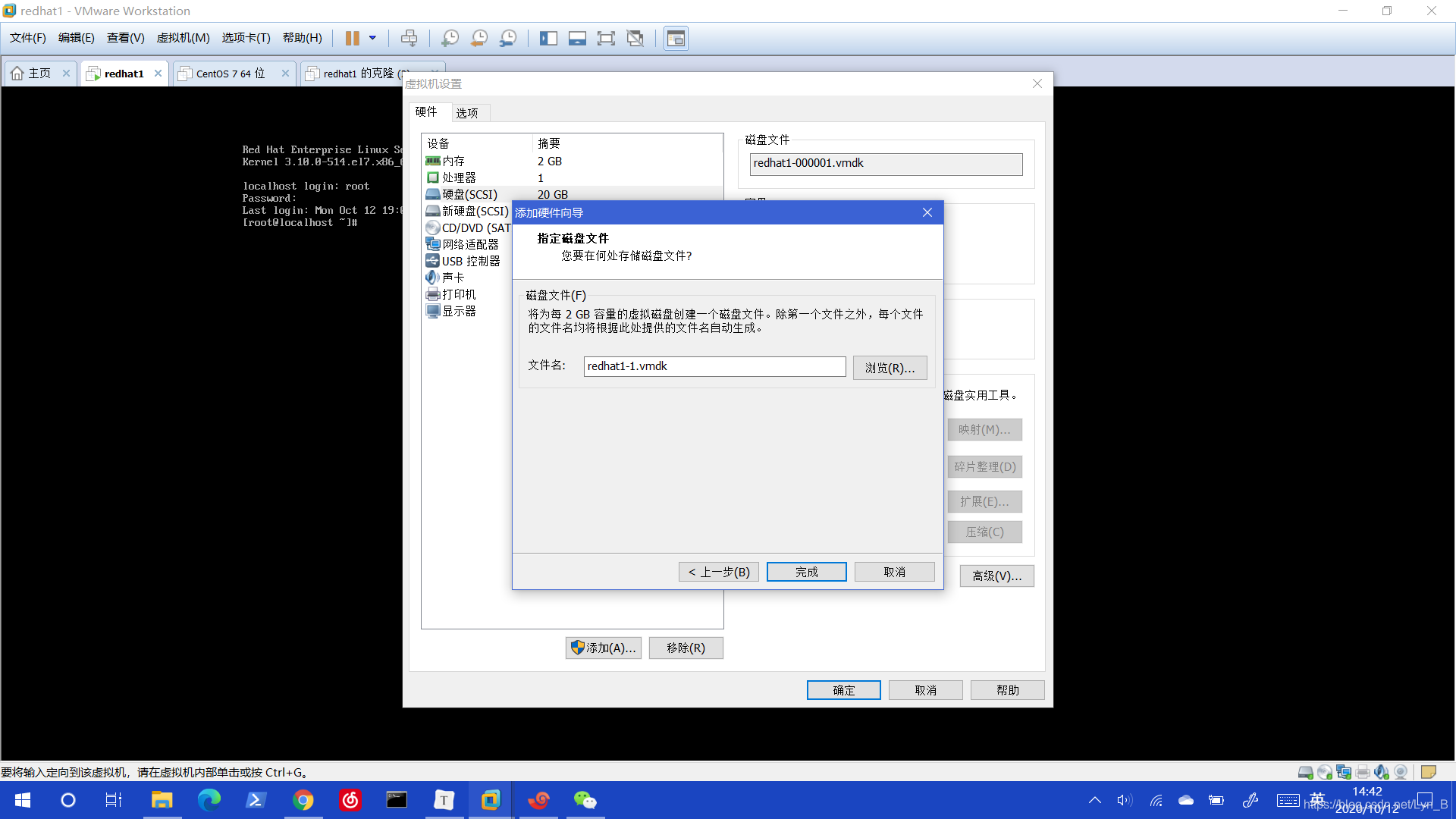Close the 虚拟机设置 dialog
This screenshot has height=819, width=1456.
point(1037,83)
